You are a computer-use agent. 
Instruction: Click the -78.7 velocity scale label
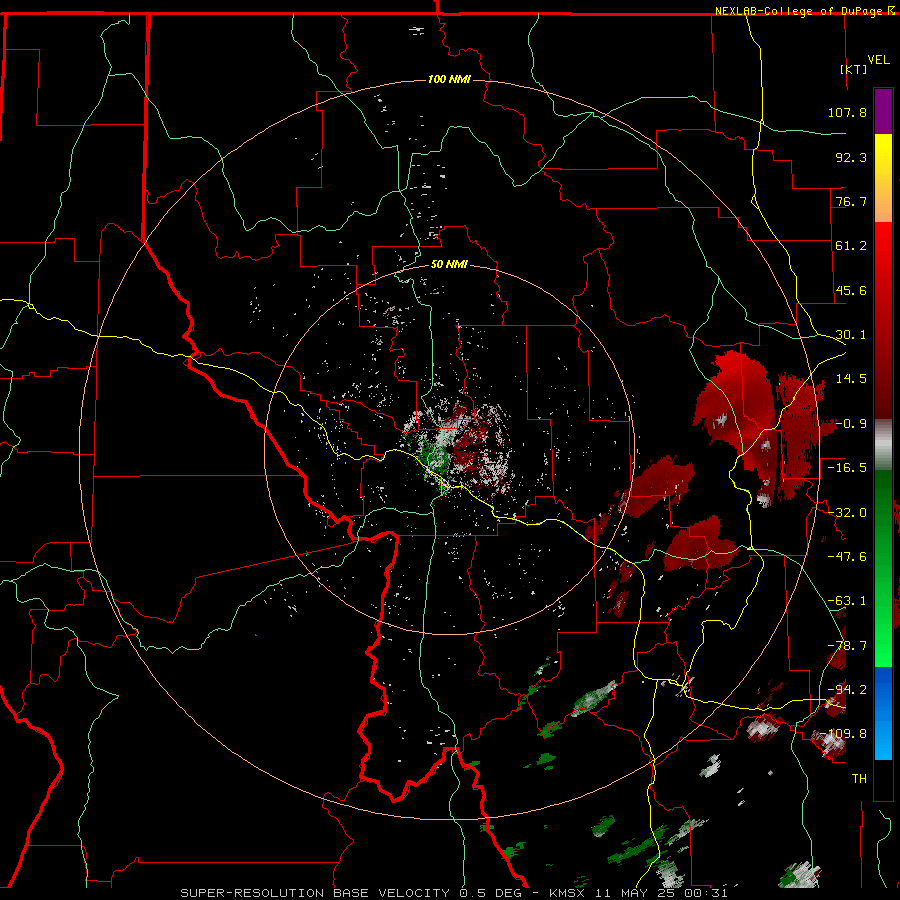pyautogui.click(x=847, y=646)
